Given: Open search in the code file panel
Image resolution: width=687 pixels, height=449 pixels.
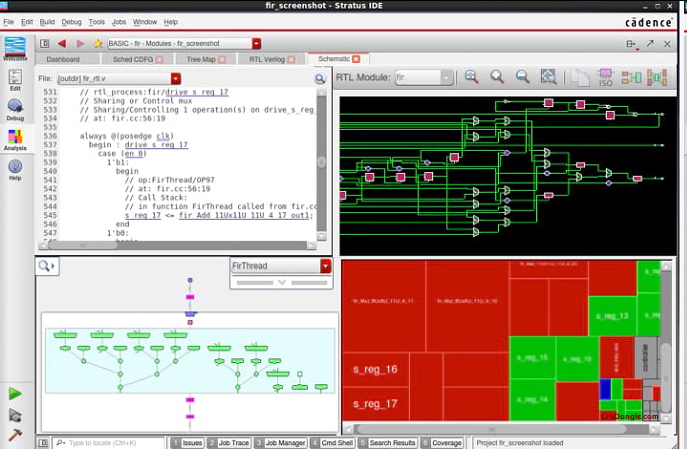Looking at the screenshot, I should [320, 78].
